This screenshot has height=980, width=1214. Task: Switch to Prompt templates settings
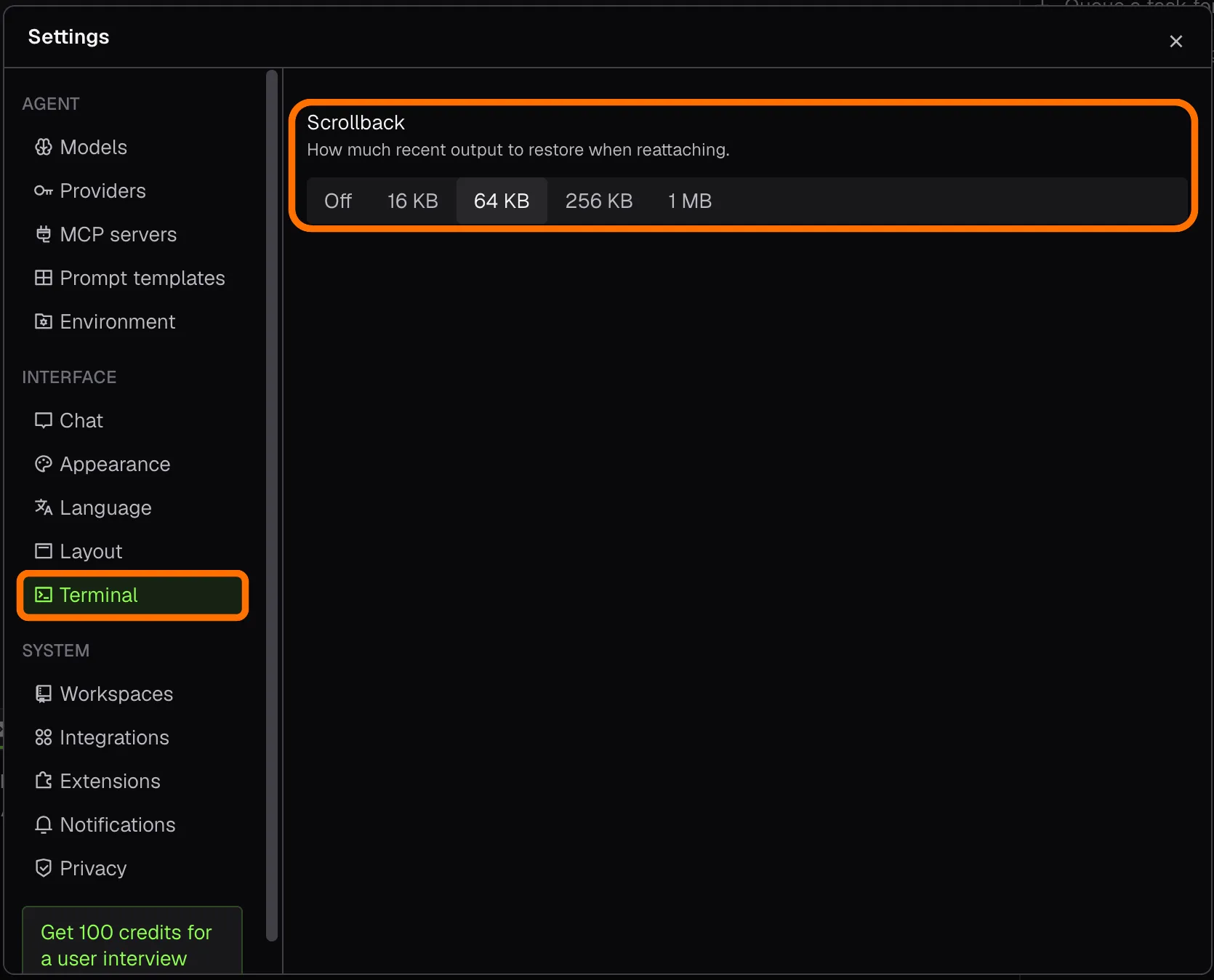132,278
